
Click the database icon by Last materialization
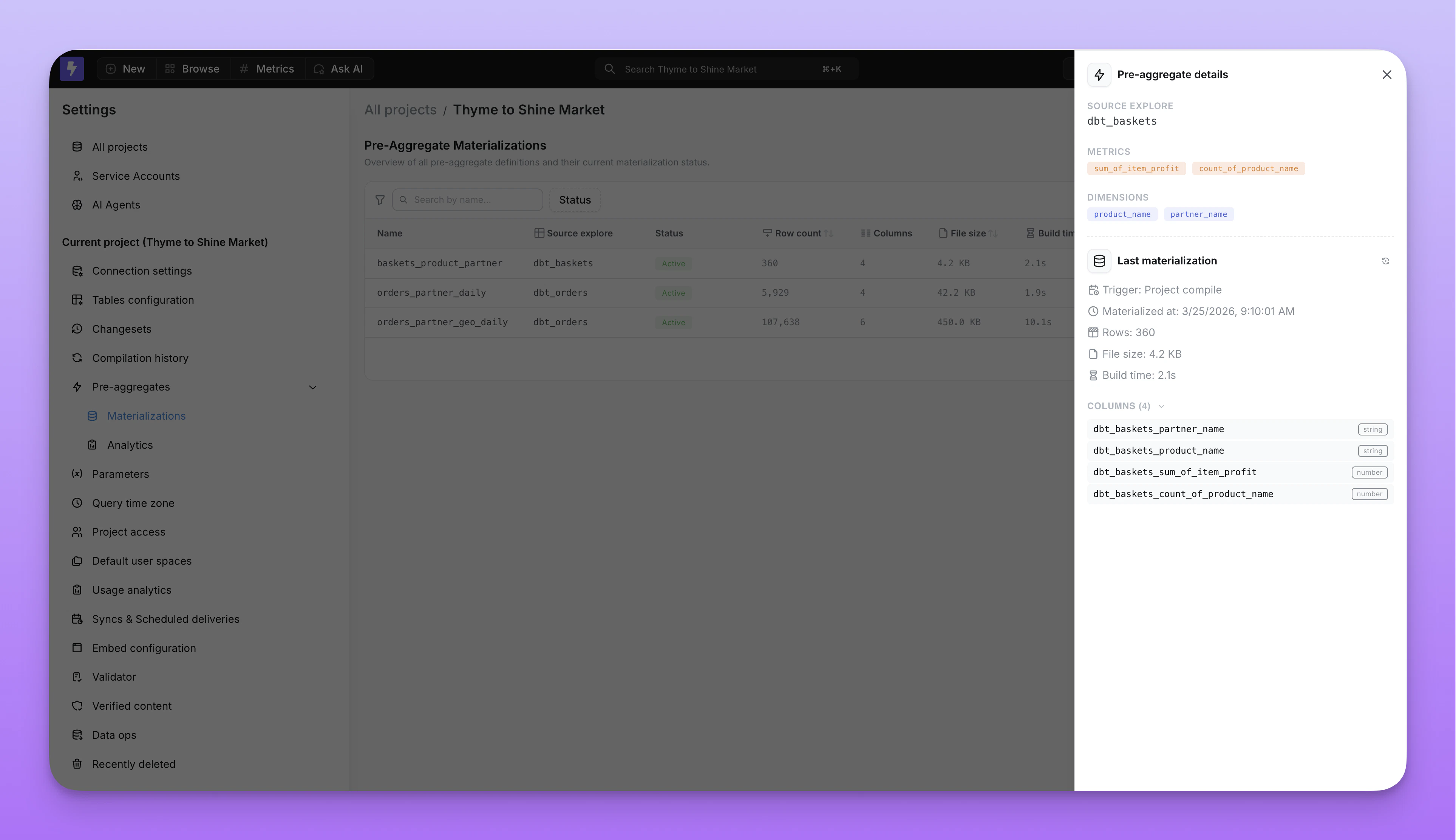(x=1099, y=261)
